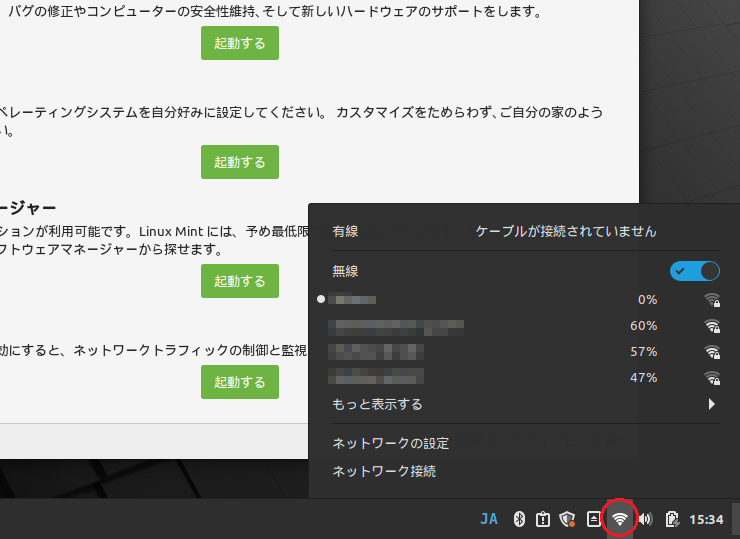Click the Wi-Fi network tray icon

[619, 519]
